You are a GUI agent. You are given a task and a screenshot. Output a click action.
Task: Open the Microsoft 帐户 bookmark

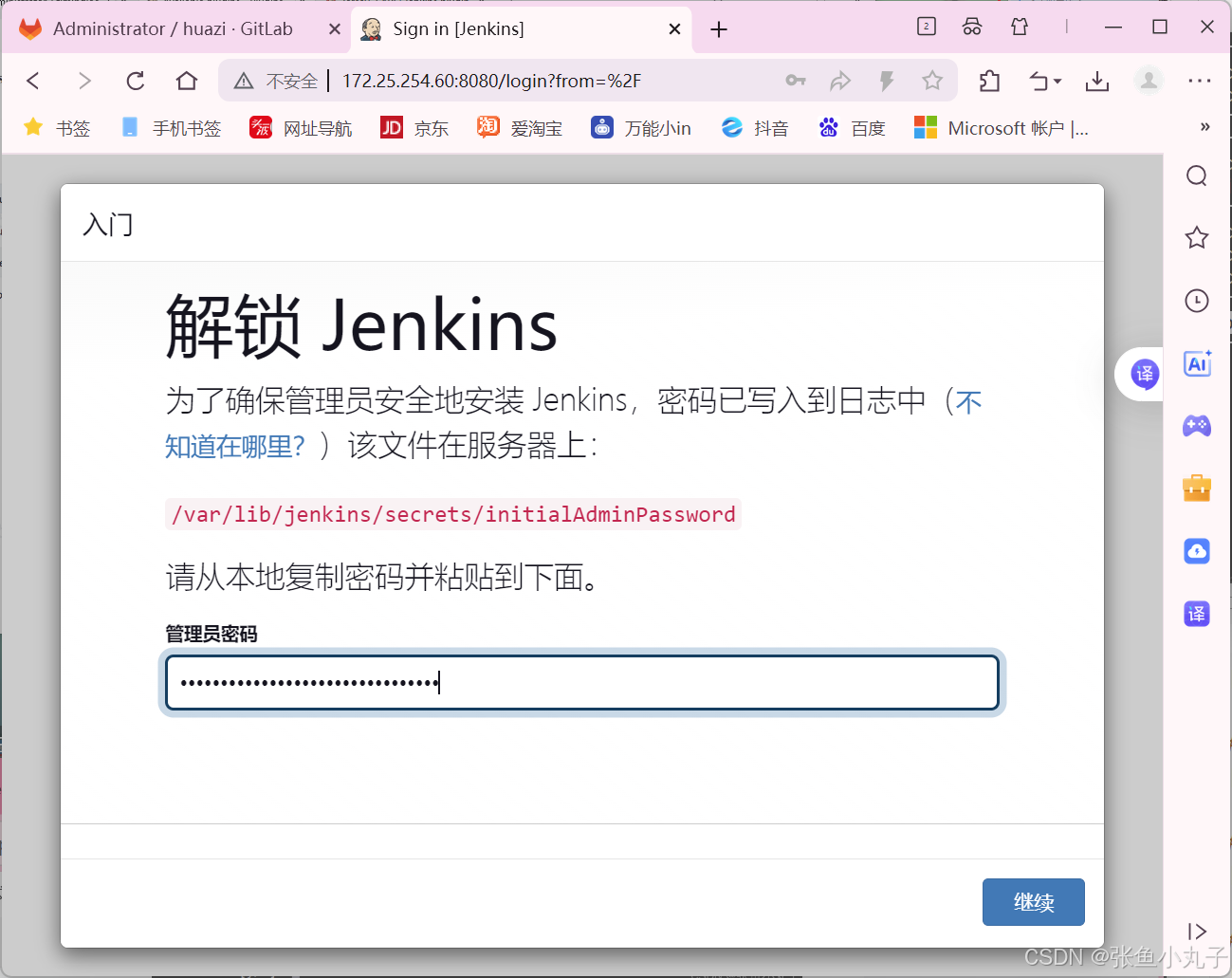click(1002, 128)
